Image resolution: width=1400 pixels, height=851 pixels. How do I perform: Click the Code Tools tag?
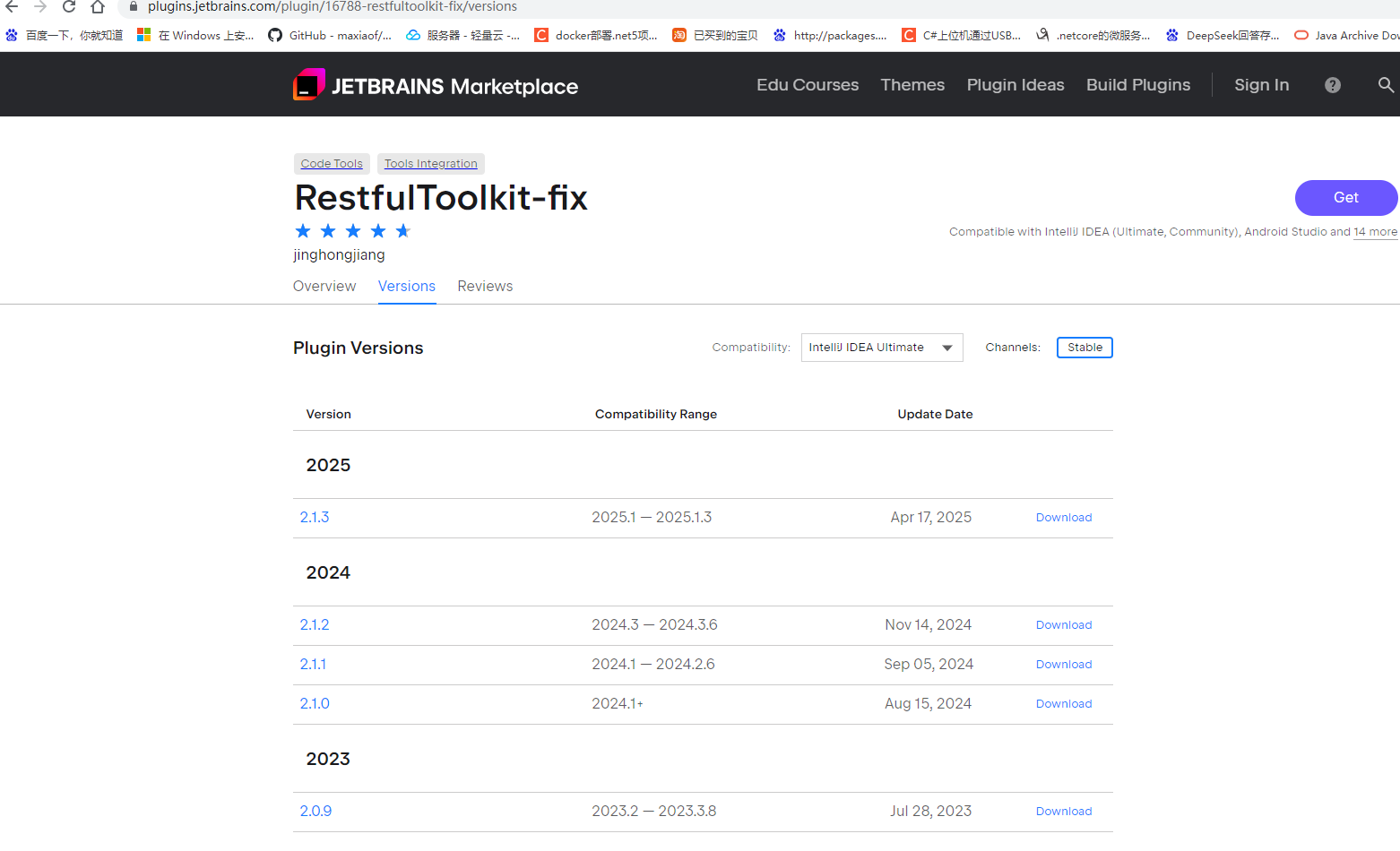[x=332, y=164]
